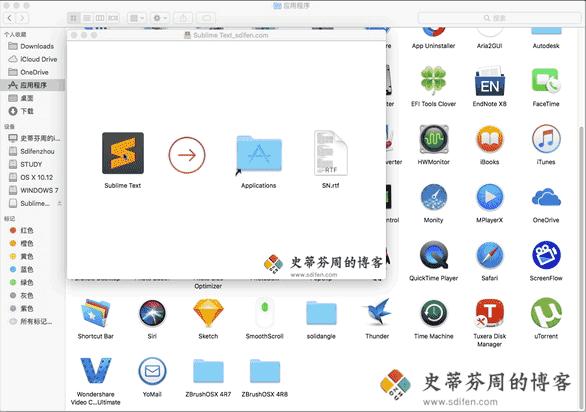The width and height of the screenshot is (586, 412).
Task: Select the Sublime Text app icon
Action: (x=123, y=153)
